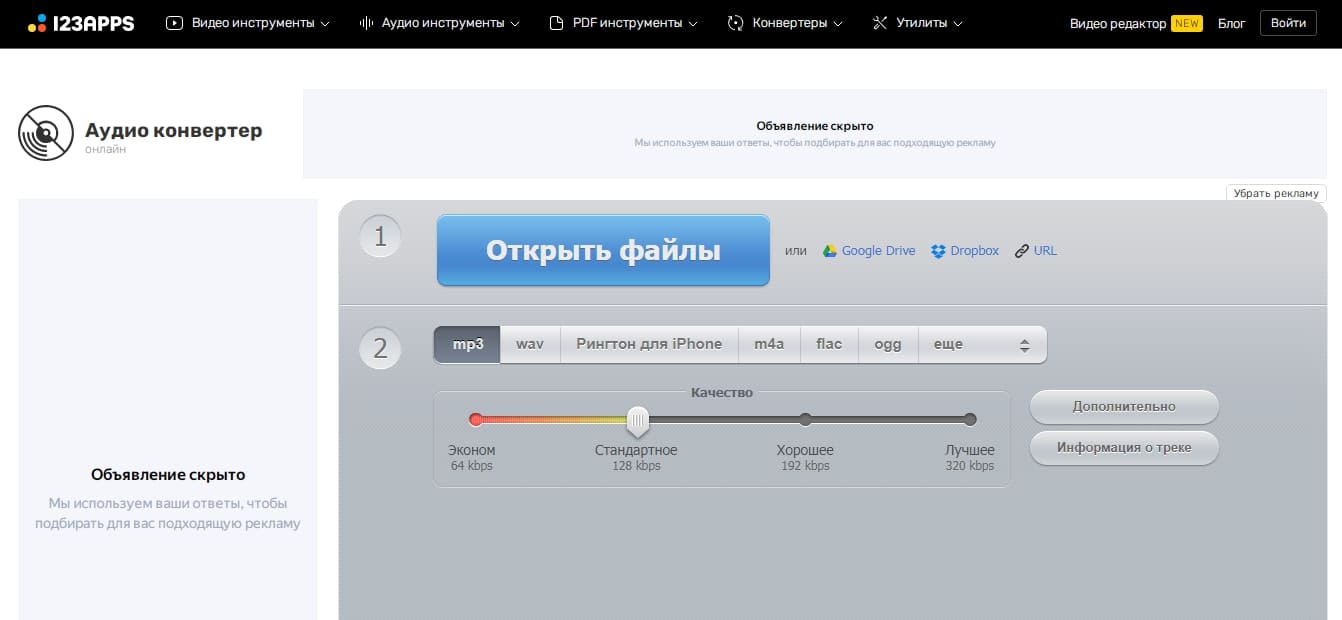Switch to Рингтон для iPhone format tab

click(648, 344)
